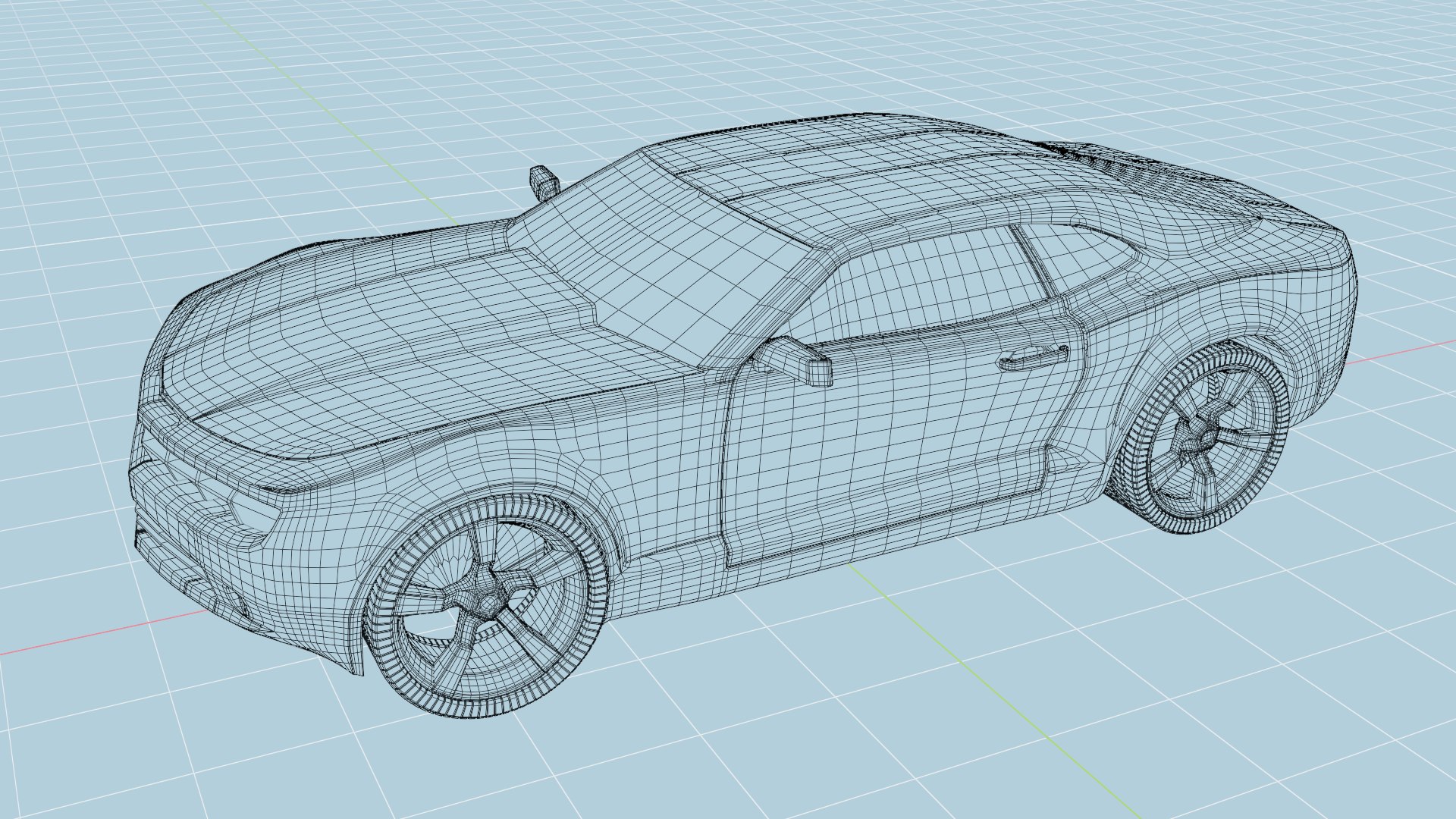Screen dimensions: 1456x819
Task: Select the front wheel of the car model
Action: pos(485,607)
